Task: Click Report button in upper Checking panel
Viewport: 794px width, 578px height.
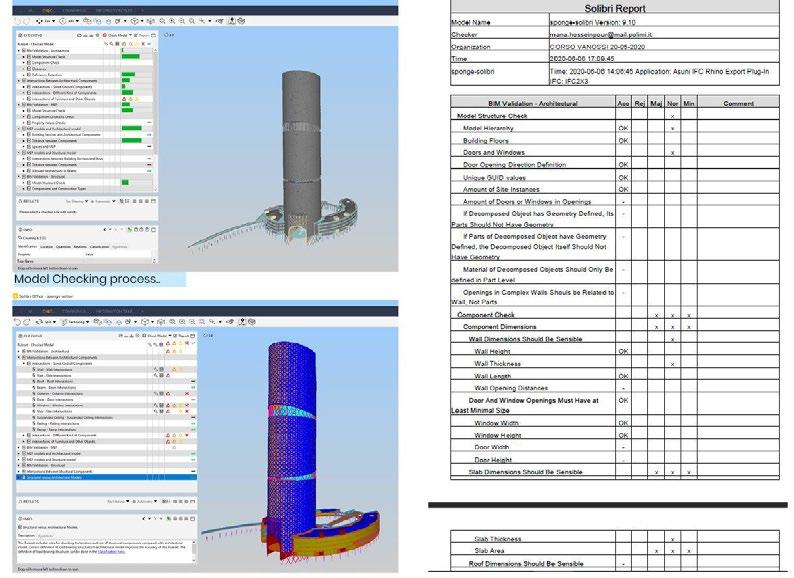Action: point(143,35)
